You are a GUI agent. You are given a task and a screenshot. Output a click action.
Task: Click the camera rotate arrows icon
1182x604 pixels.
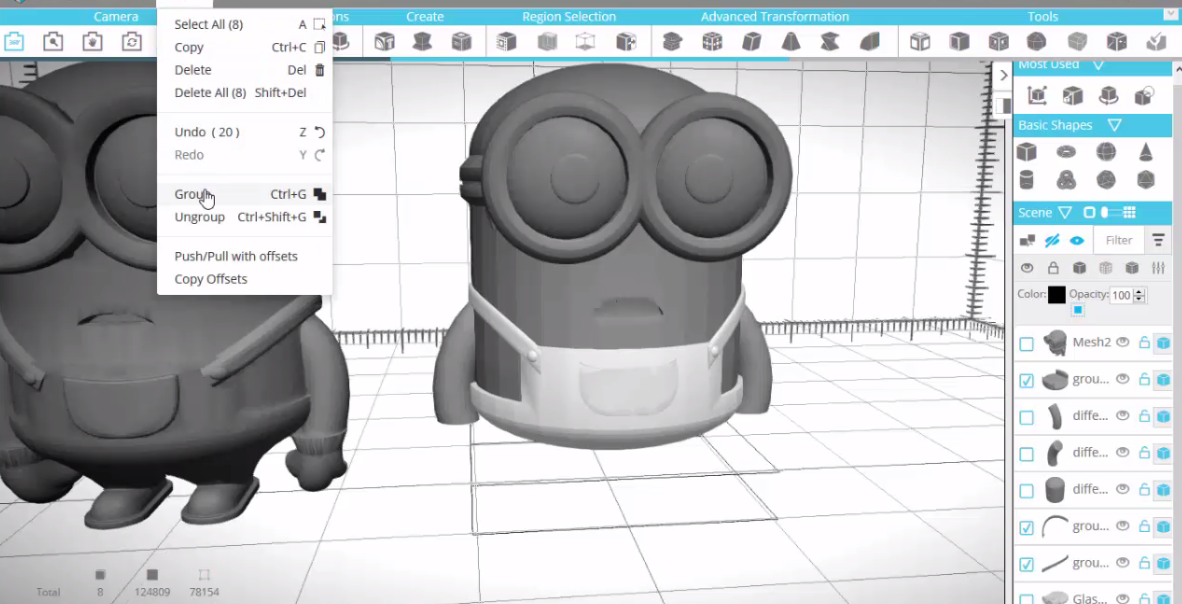pyautogui.click(x=132, y=41)
